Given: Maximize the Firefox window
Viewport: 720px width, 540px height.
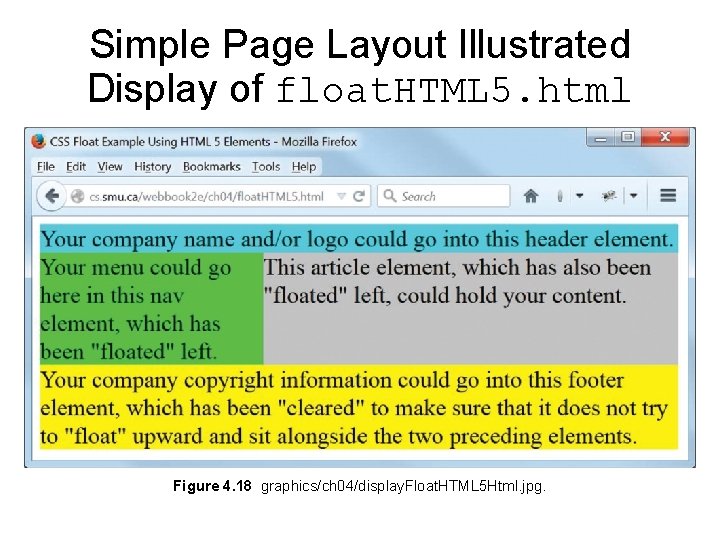Looking at the screenshot, I should [x=628, y=137].
